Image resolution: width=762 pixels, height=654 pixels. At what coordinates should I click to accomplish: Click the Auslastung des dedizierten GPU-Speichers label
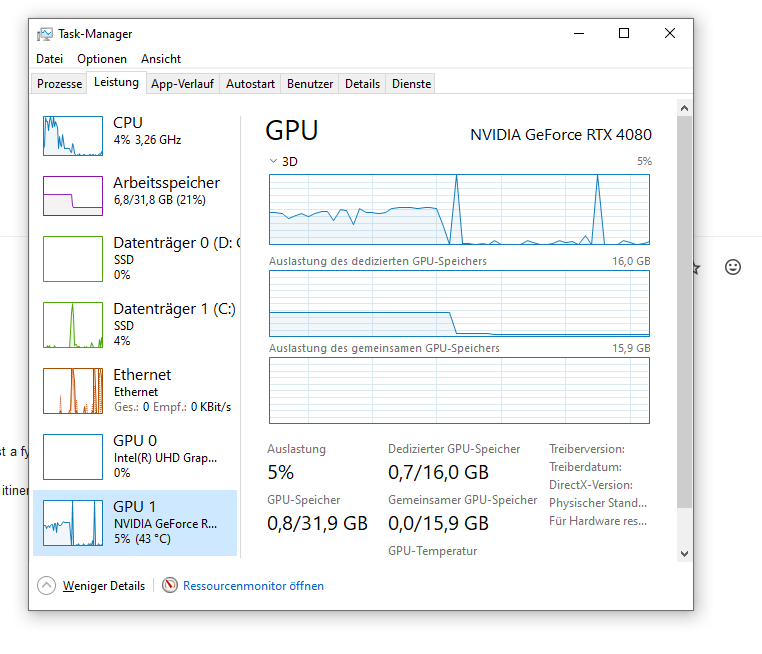click(378, 261)
